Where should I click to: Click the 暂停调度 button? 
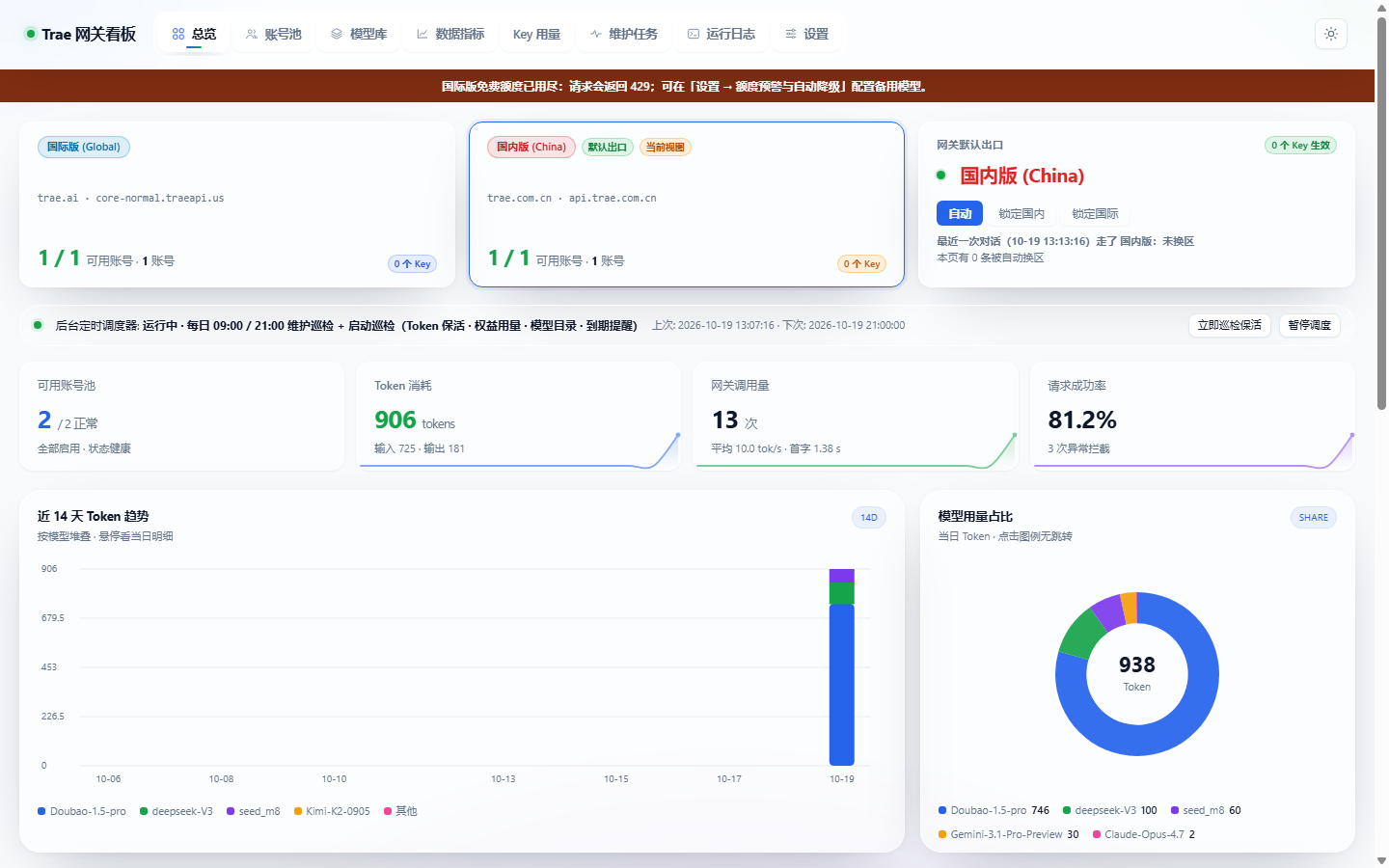[1310, 325]
